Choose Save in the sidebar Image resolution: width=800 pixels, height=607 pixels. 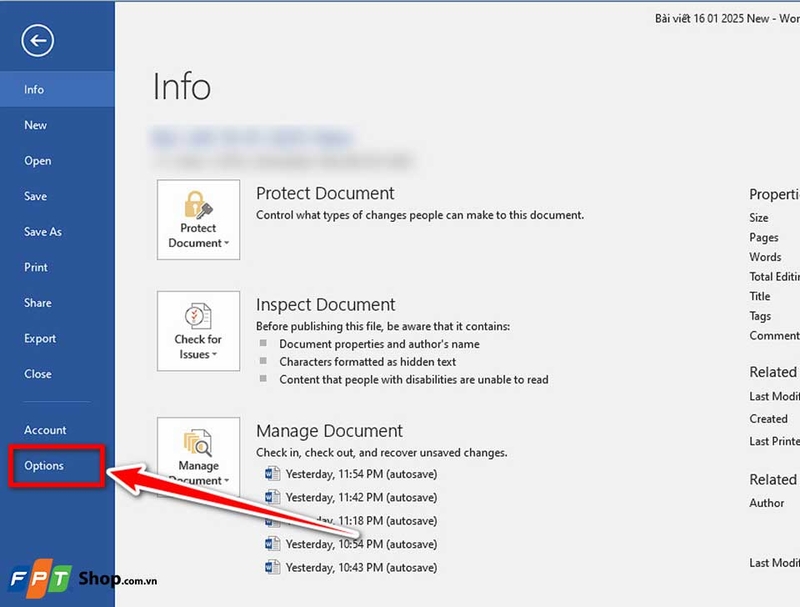click(x=57, y=196)
